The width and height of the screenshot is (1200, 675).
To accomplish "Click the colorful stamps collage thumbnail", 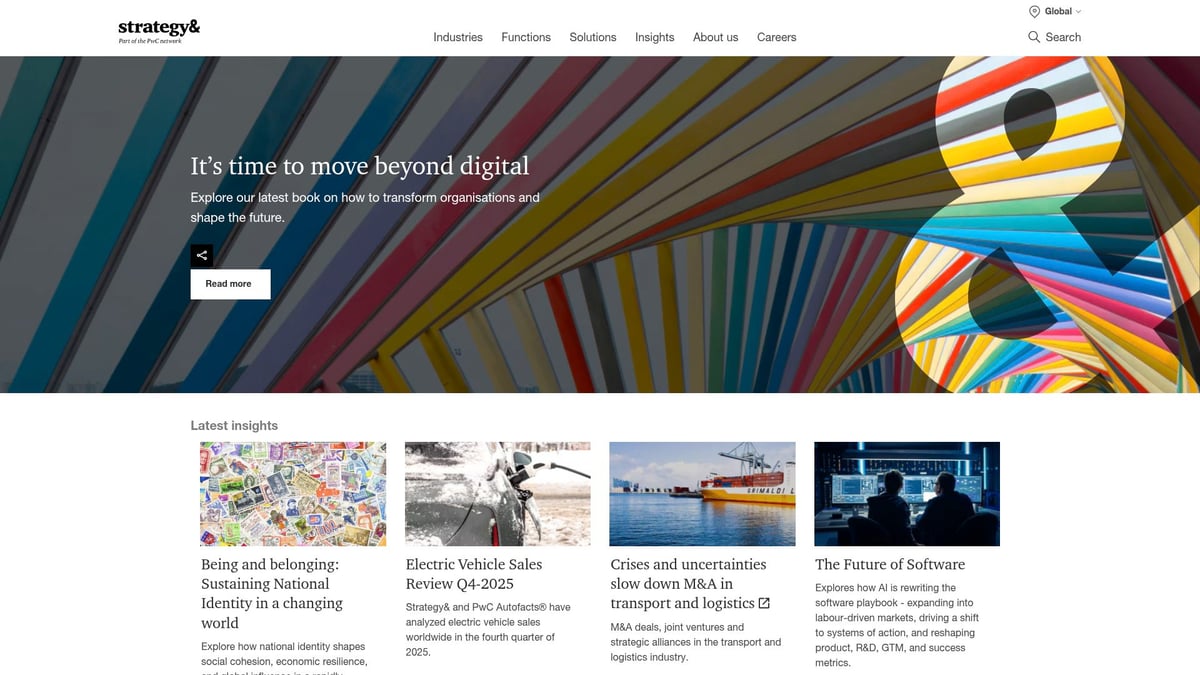I will tap(293, 494).
